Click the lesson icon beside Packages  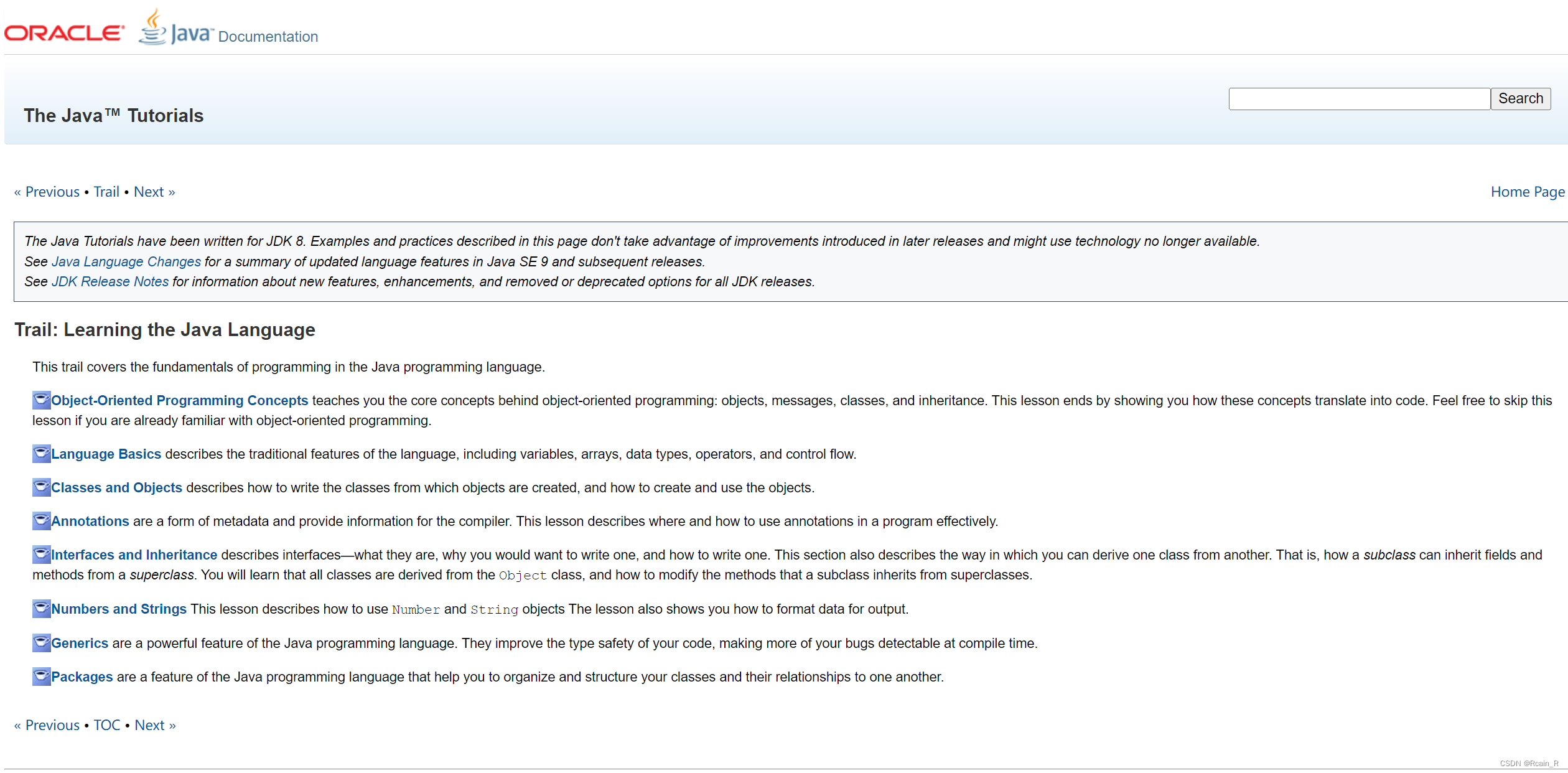point(41,677)
